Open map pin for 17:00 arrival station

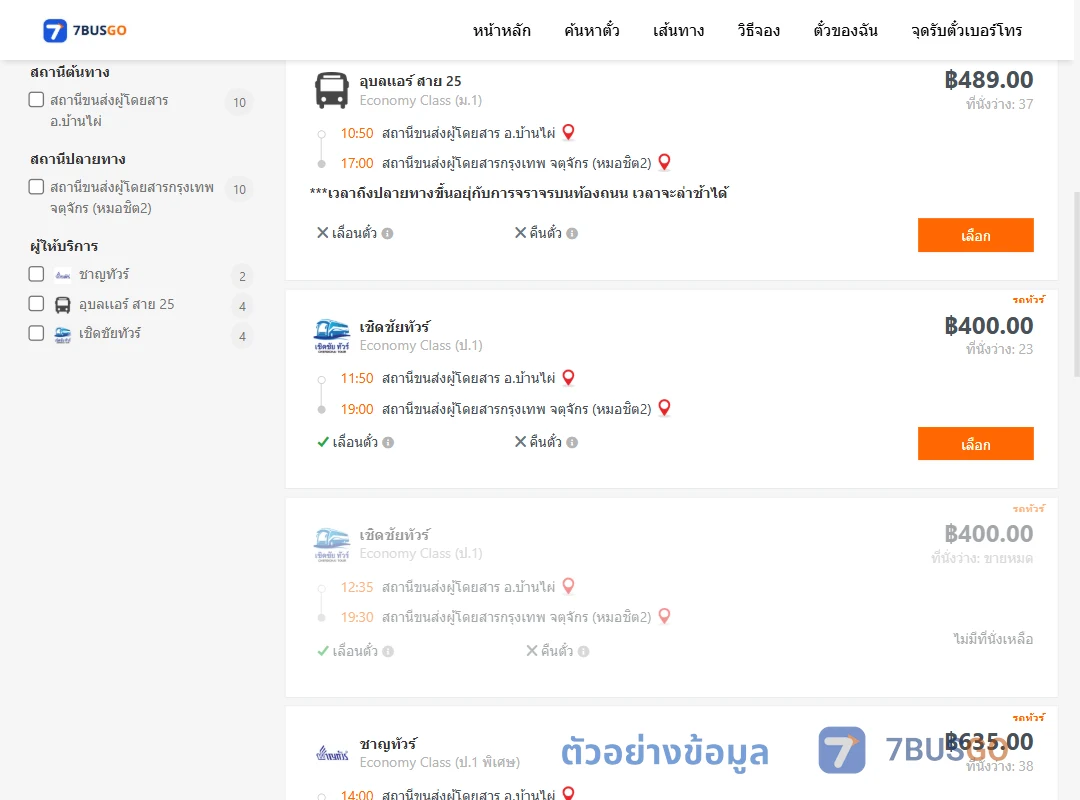coord(664,162)
